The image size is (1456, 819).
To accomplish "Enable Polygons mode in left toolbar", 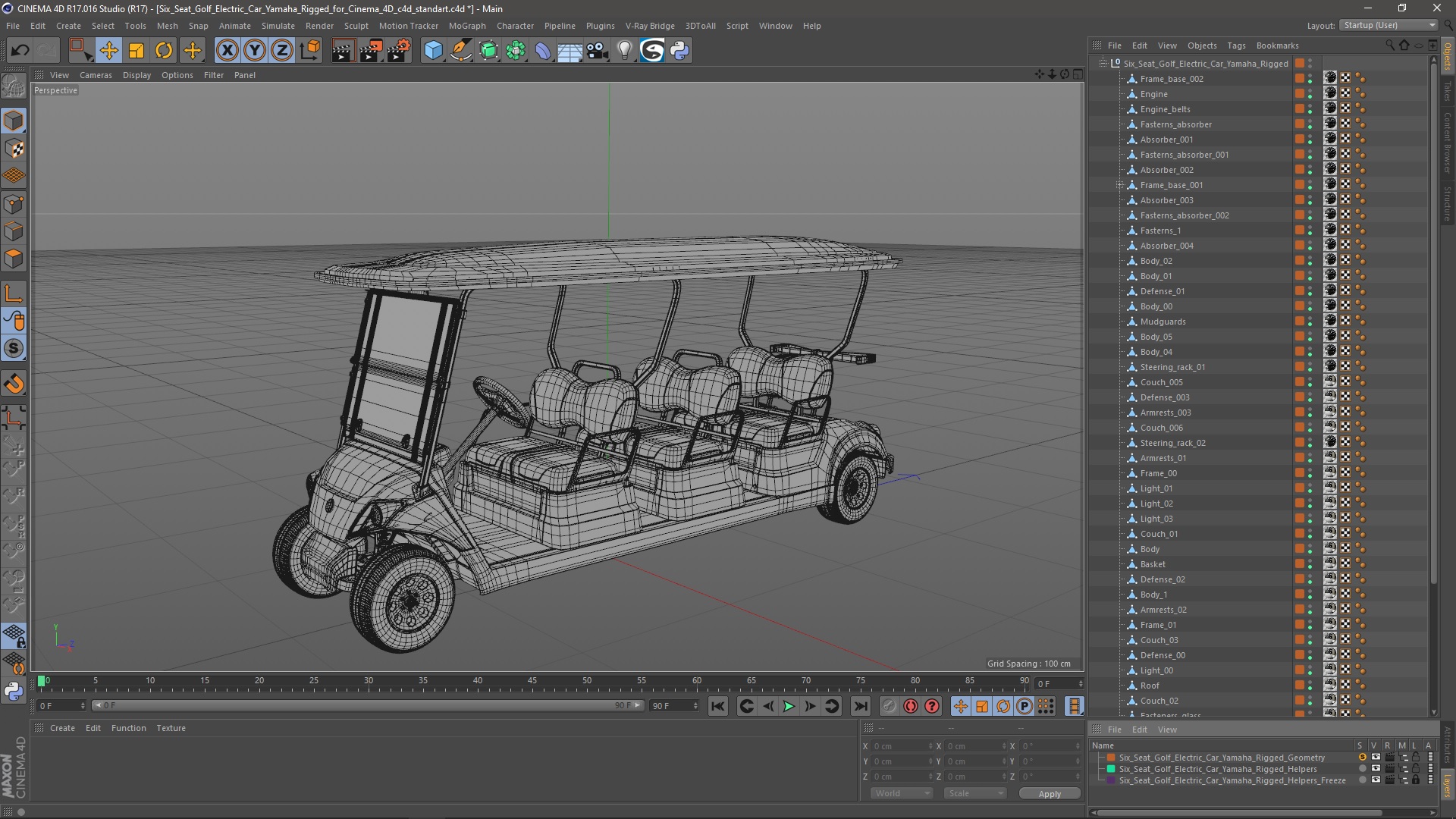I will (14, 259).
